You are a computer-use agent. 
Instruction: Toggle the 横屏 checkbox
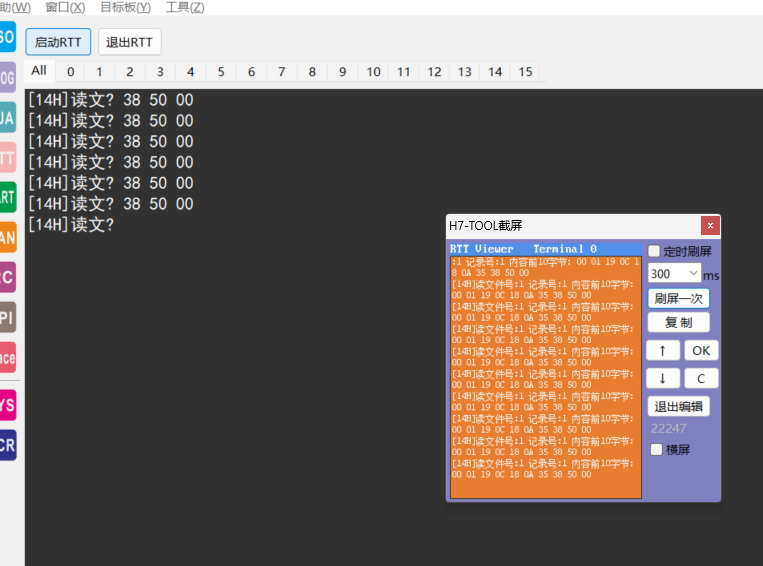point(656,450)
